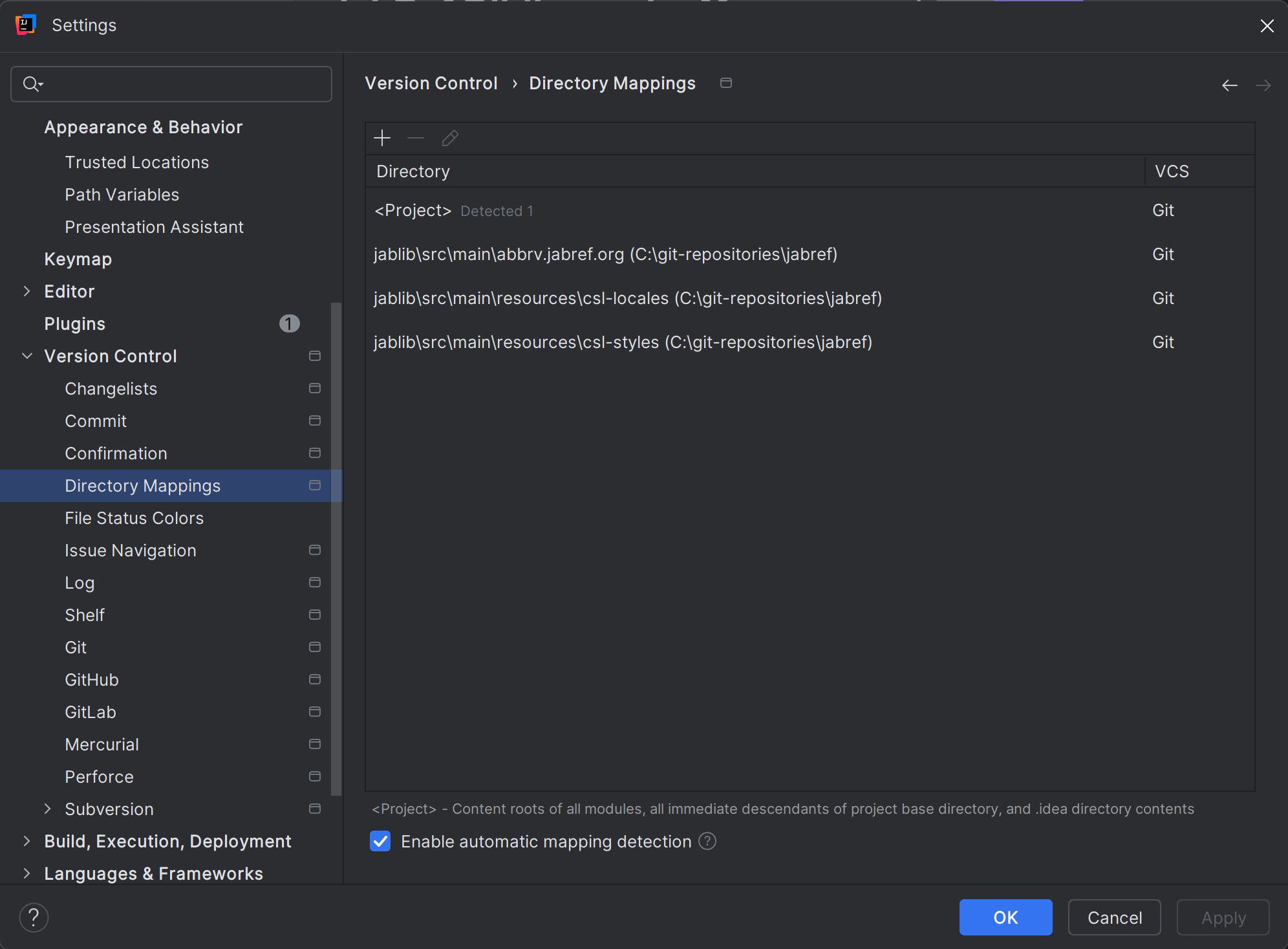
Task: Click the project-level icon beside Directory Mappings heading
Action: click(726, 83)
